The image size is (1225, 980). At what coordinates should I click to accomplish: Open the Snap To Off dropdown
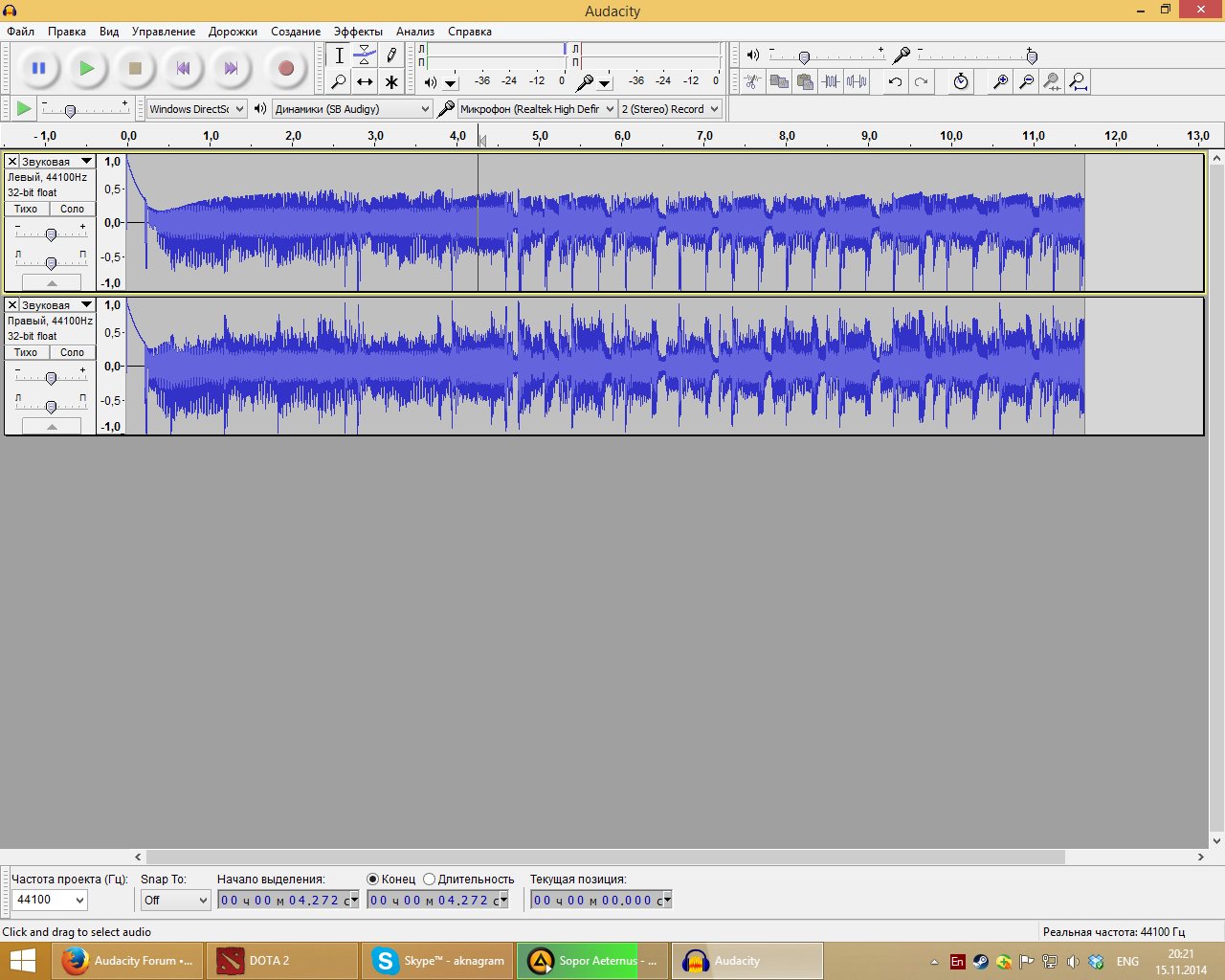[x=175, y=901]
